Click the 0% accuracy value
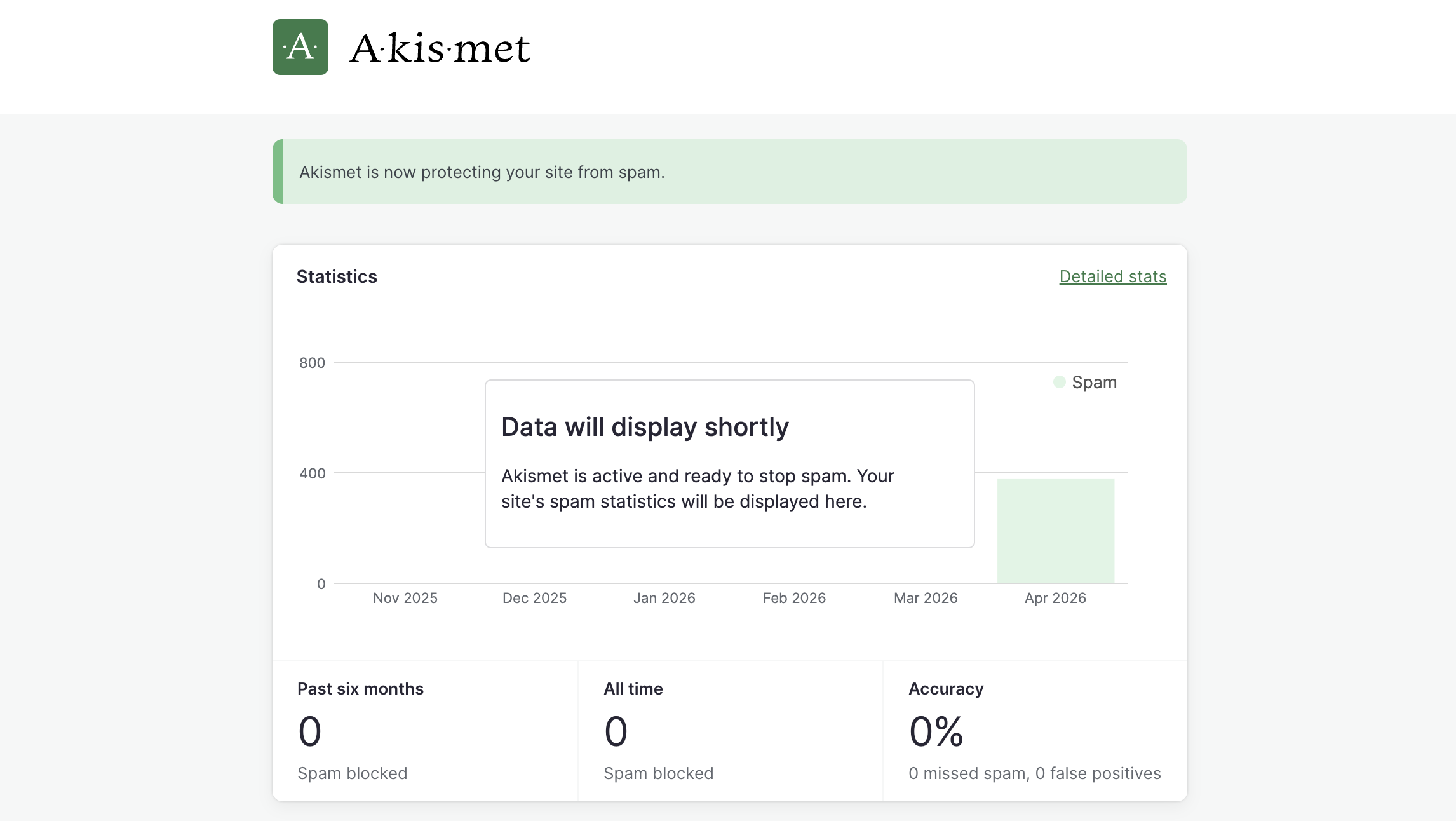The height and width of the screenshot is (821, 1456). [936, 731]
